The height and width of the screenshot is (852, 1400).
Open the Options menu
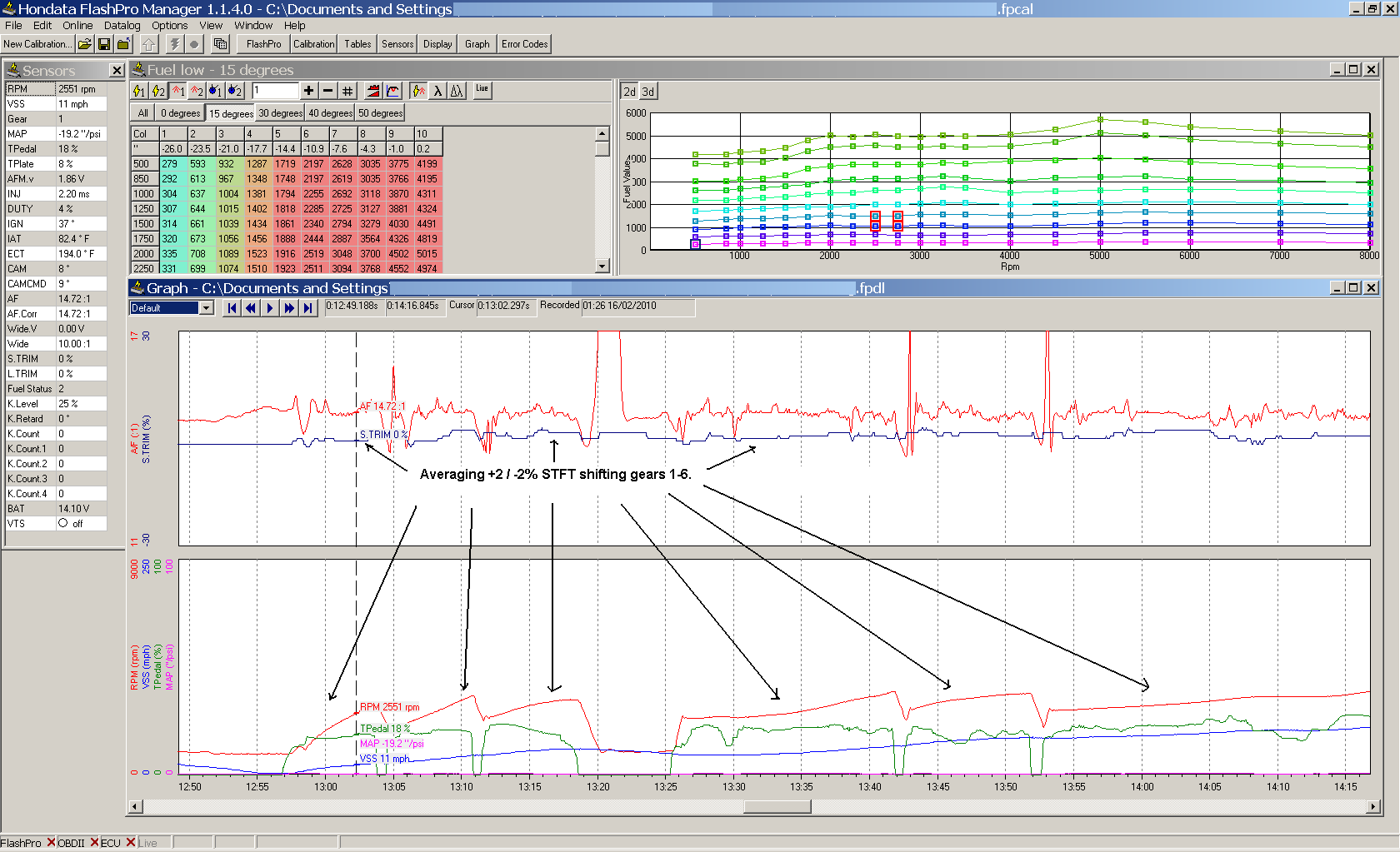tap(169, 25)
